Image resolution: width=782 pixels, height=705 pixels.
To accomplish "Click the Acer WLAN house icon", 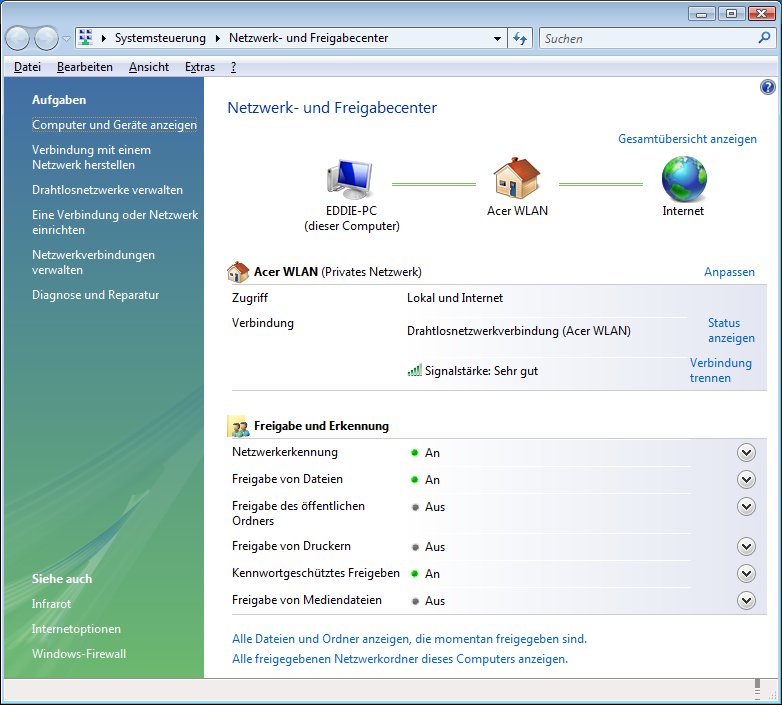I will click(516, 180).
